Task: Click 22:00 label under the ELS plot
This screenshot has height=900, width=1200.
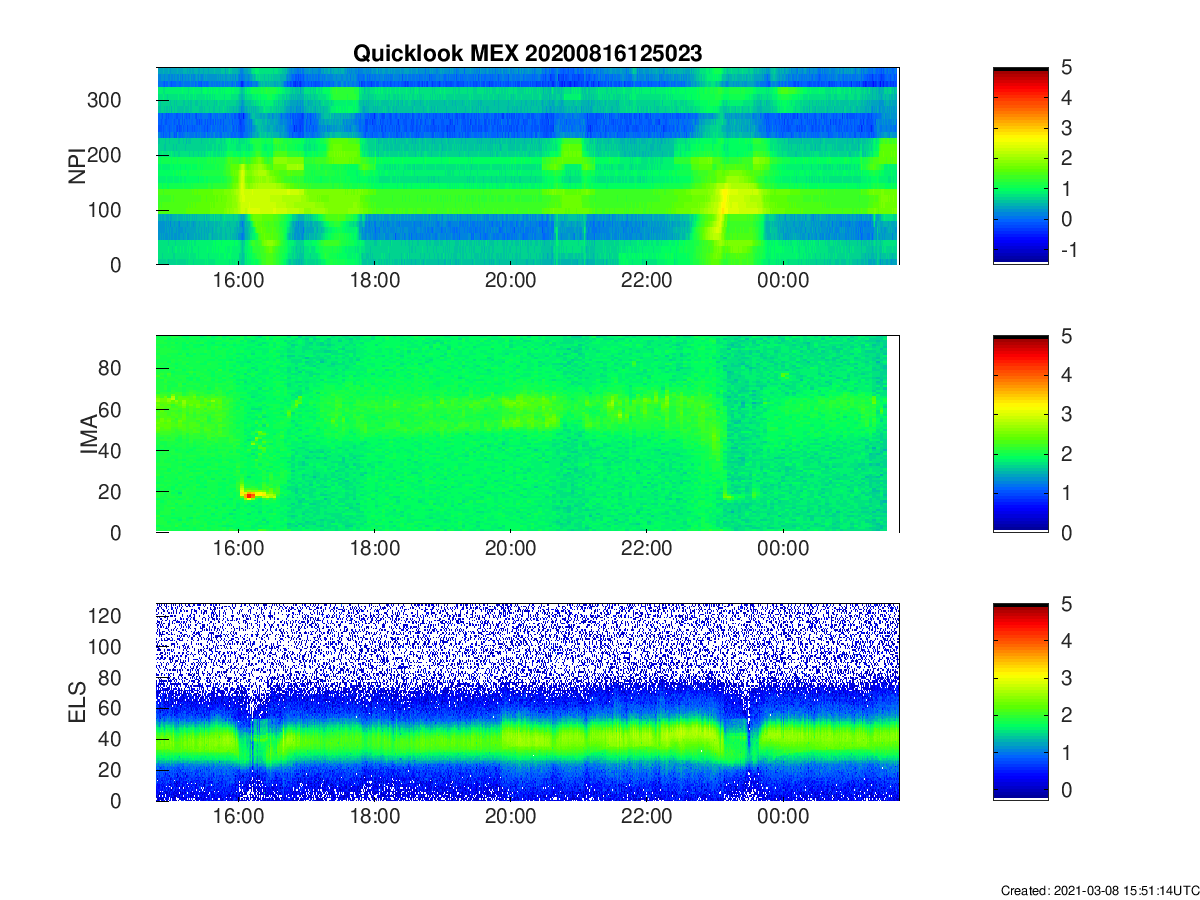Action: coord(647,817)
